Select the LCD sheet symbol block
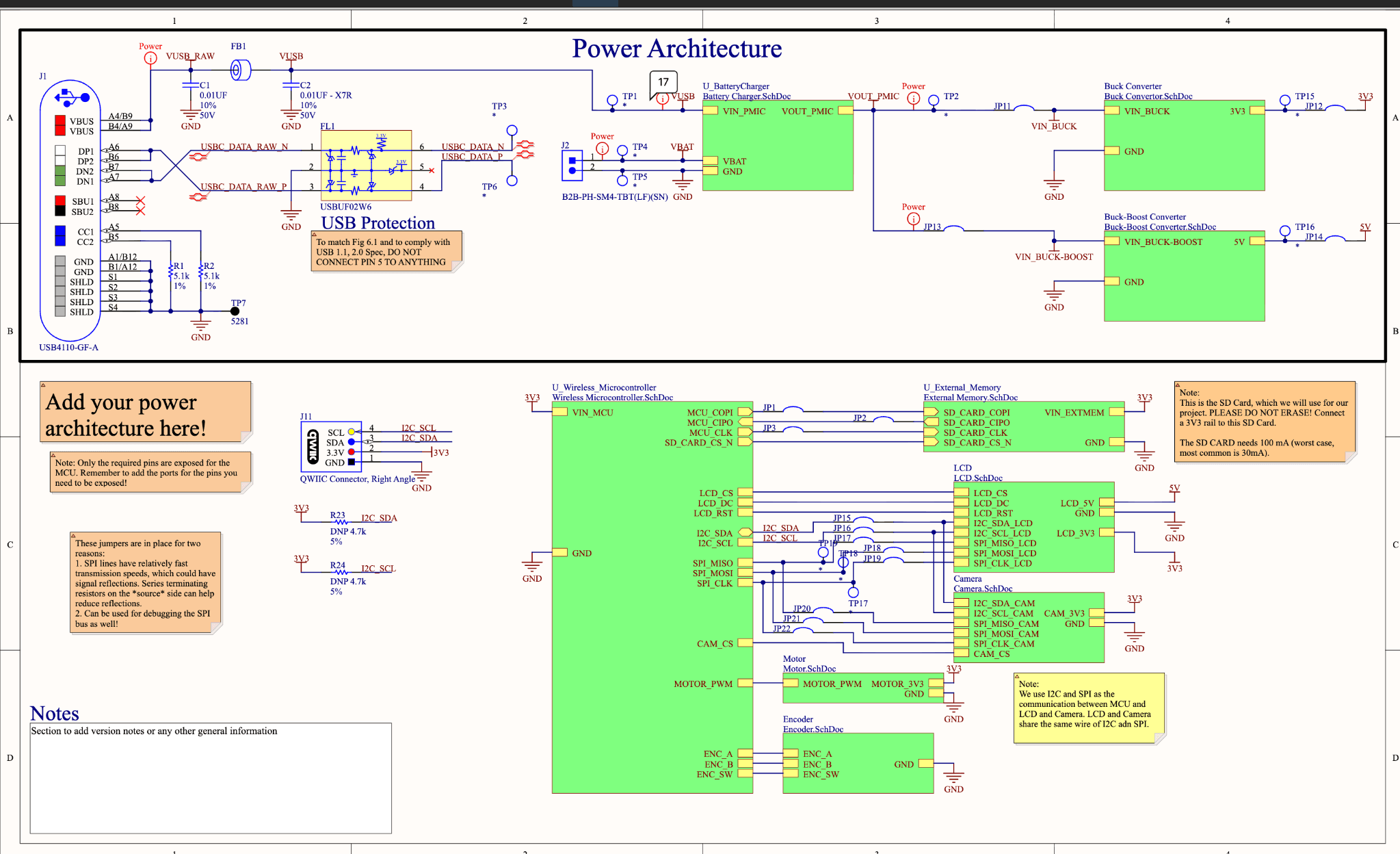This screenshot has height=854, width=1400. (1034, 528)
